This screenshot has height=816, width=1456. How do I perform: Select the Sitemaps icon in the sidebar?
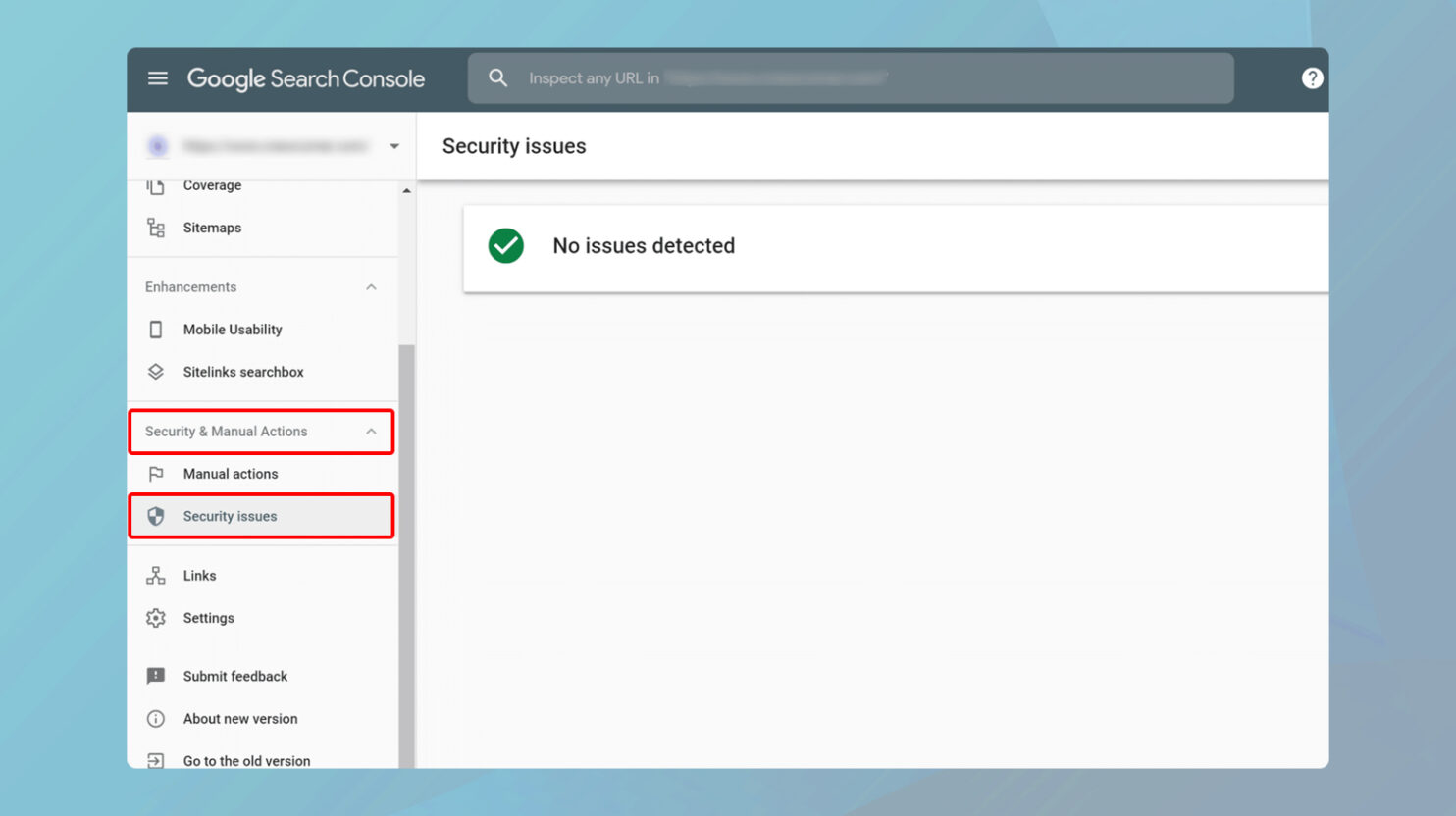[x=157, y=227]
